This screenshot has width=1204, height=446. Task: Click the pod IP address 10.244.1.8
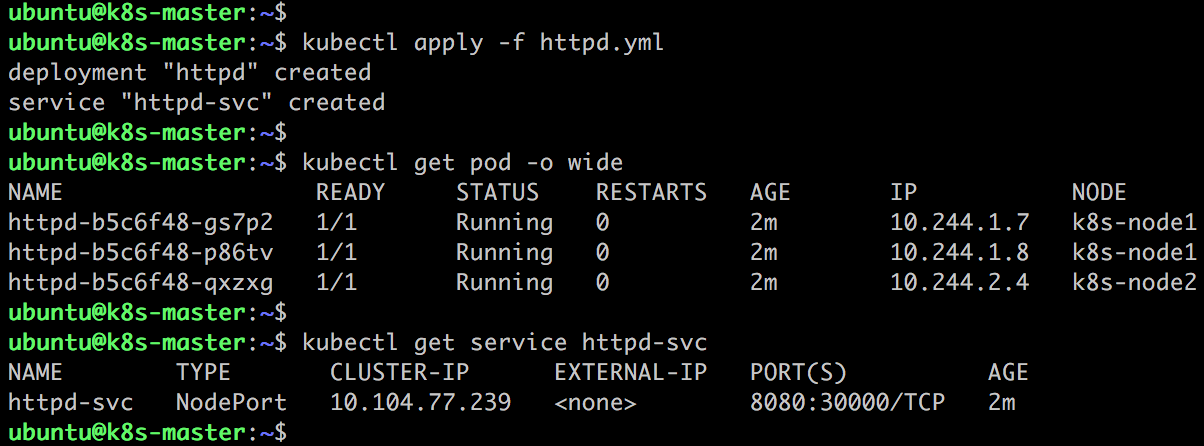click(x=959, y=253)
